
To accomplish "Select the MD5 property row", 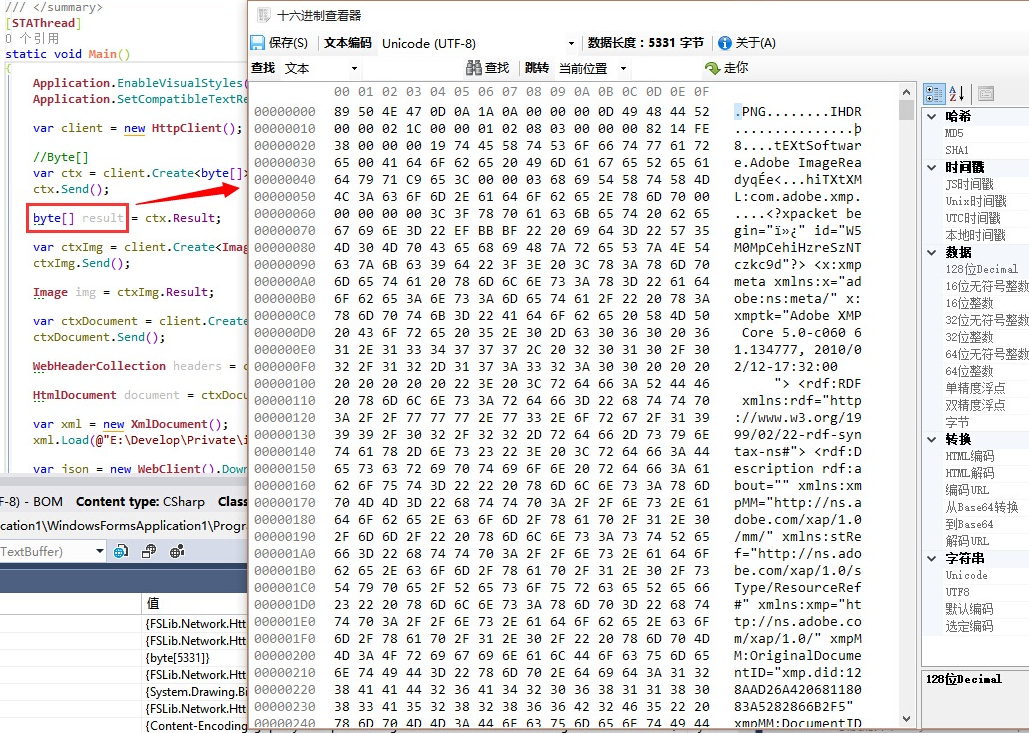I will tap(984, 133).
